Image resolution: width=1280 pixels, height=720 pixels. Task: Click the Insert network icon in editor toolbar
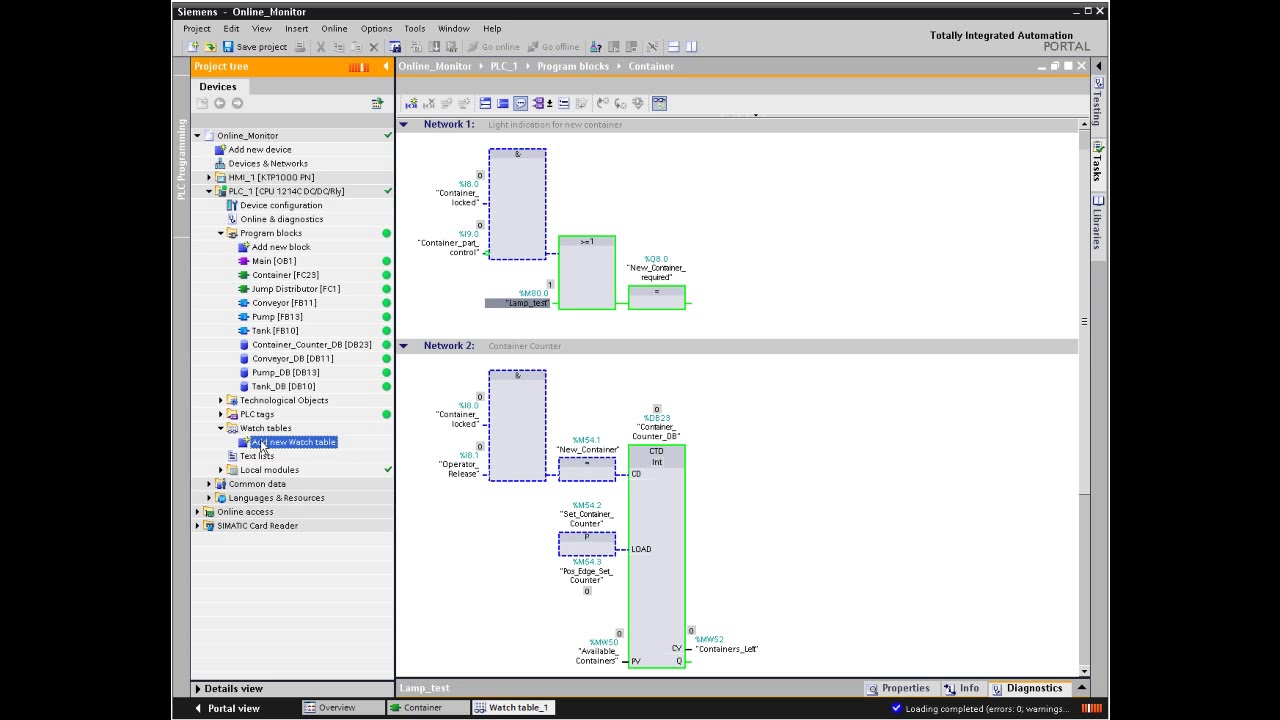(411, 103)
